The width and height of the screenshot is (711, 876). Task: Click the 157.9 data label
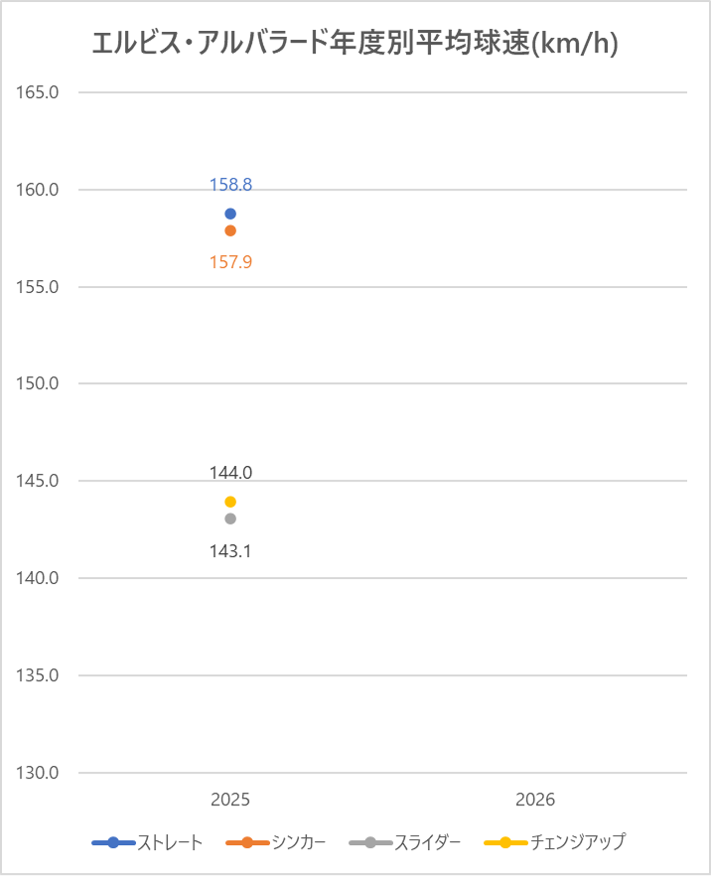(230, 263)
